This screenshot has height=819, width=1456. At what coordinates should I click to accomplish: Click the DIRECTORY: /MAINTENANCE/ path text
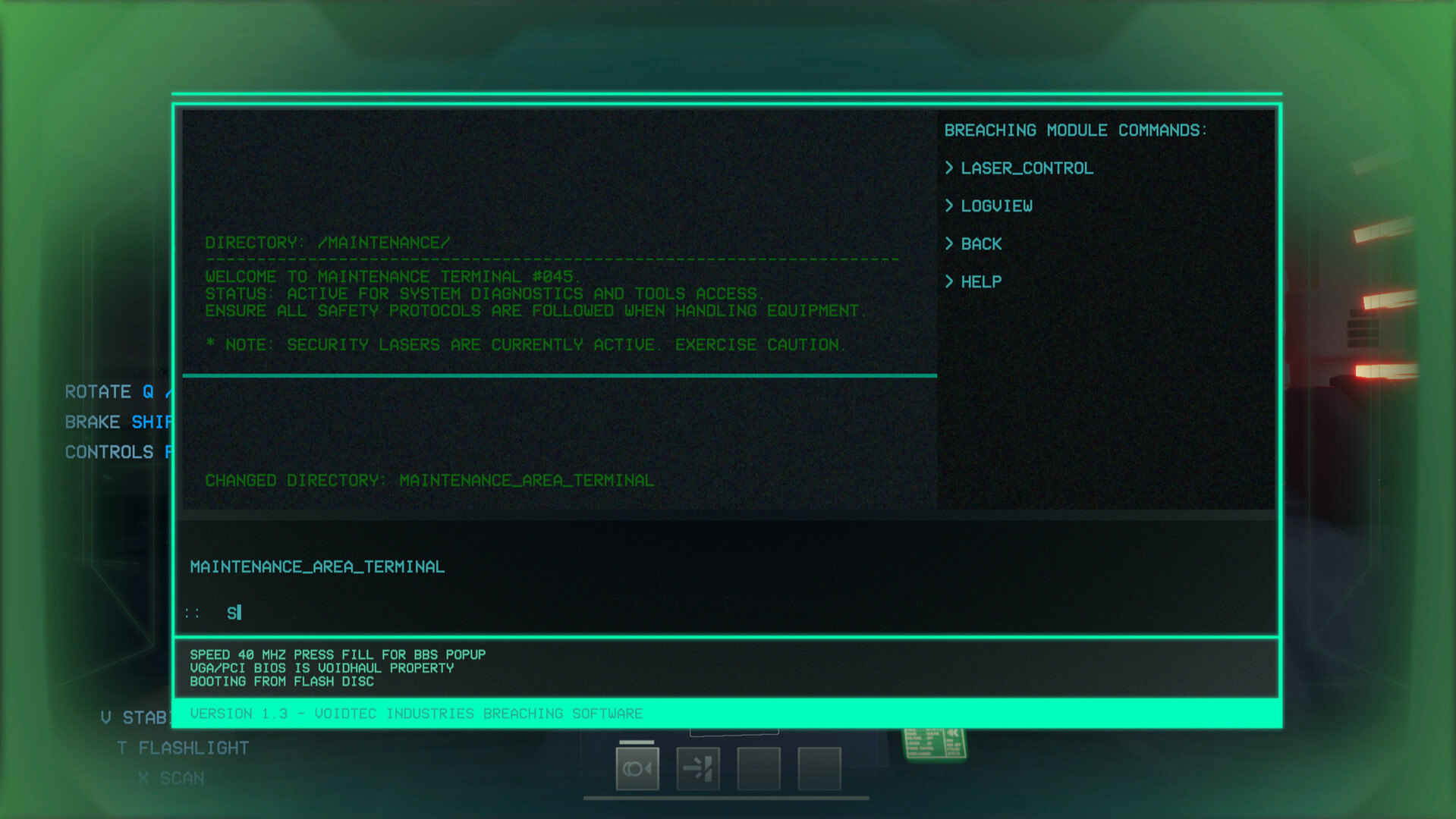point(327,242)
